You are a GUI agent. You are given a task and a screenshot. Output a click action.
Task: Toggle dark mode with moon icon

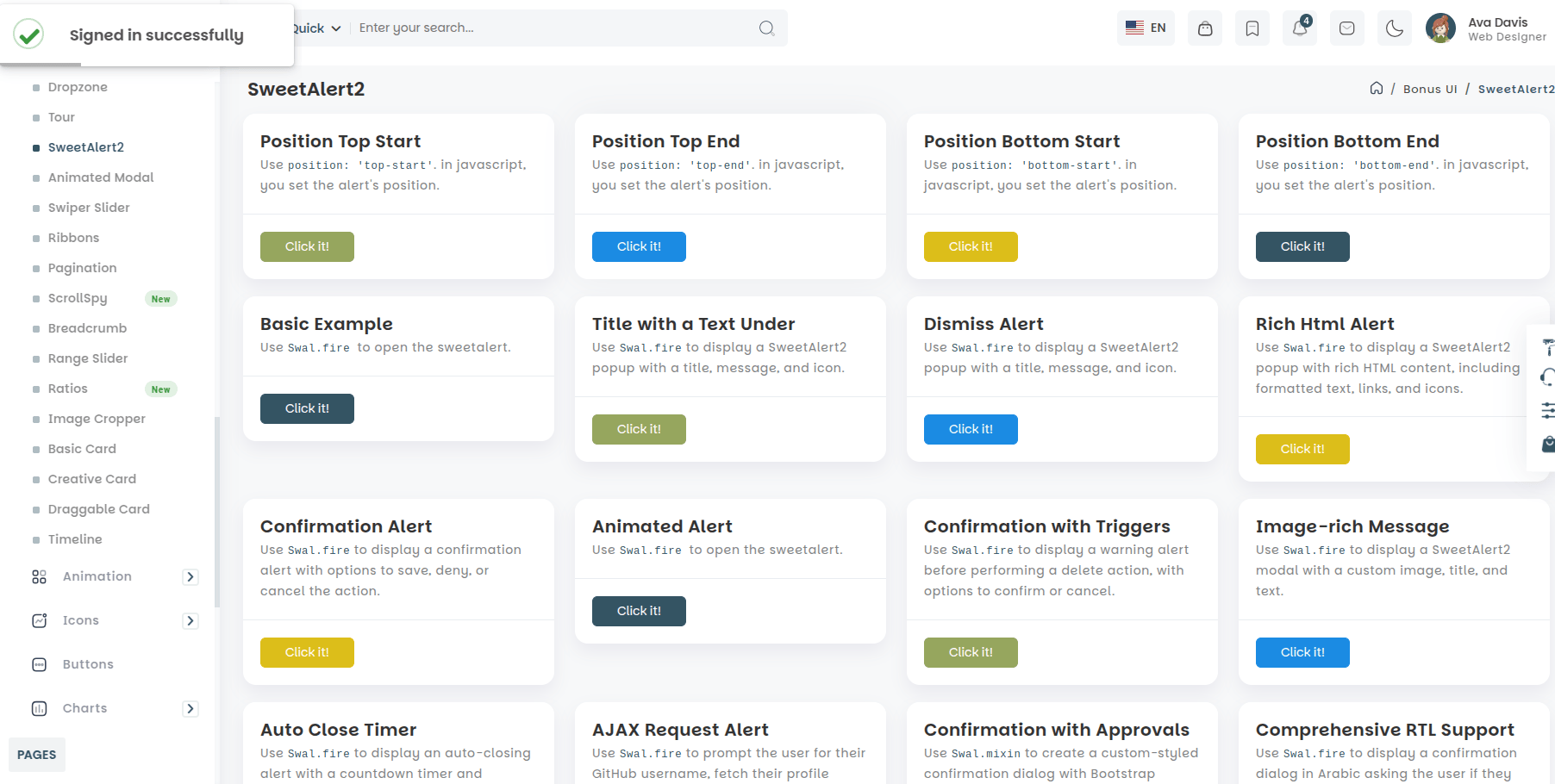pyautogui.click(x=1394, y=28)
